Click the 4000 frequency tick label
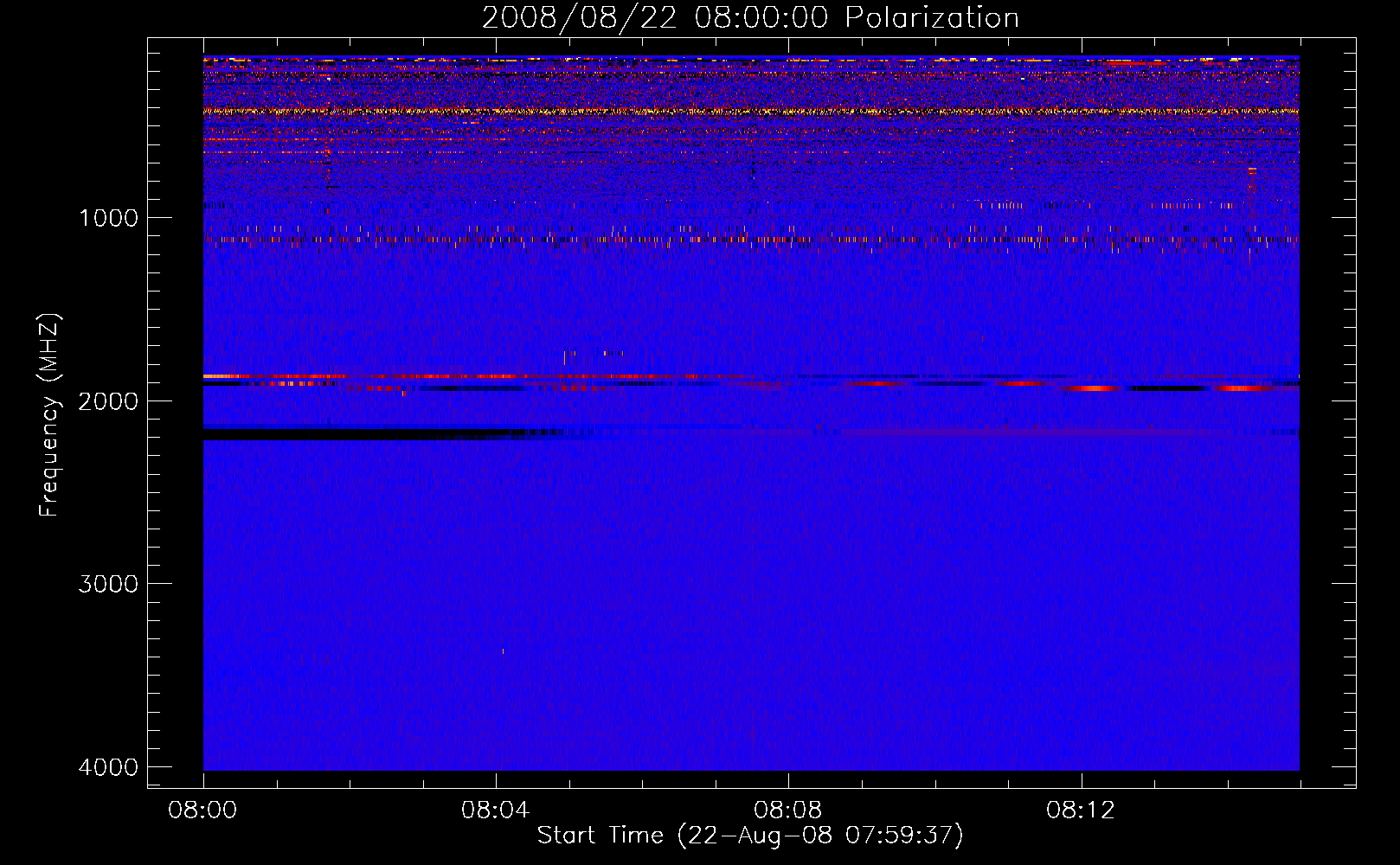The height and width of the screenshot is (865, 1400). click(x=108, y=767)
